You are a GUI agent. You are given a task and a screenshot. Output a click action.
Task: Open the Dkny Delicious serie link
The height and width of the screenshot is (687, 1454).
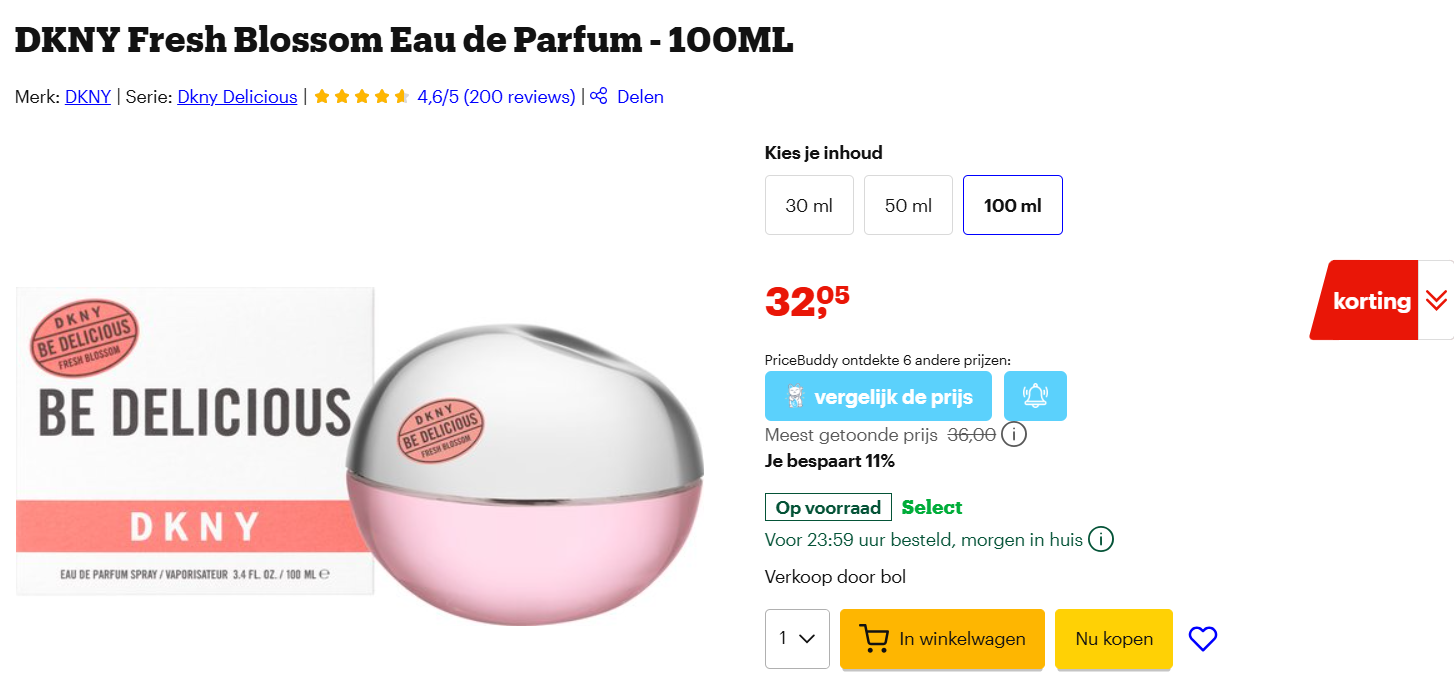coord(237,96)
